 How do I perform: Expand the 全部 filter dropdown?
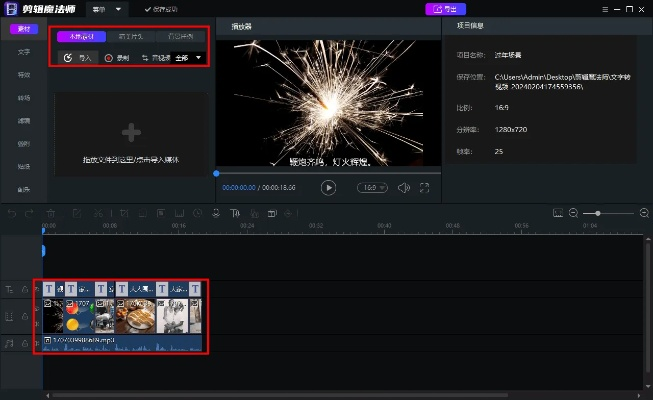(188, 58)
